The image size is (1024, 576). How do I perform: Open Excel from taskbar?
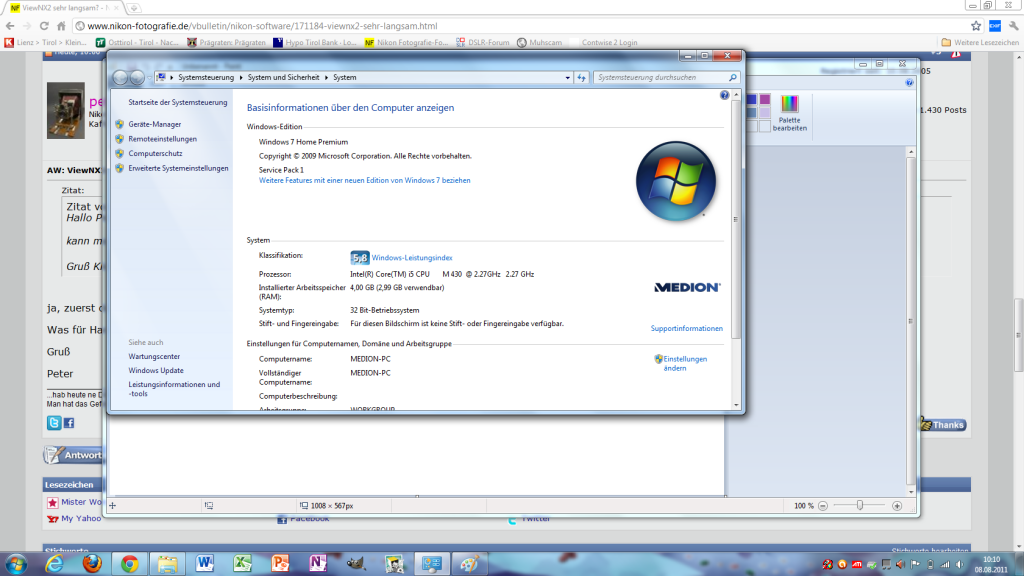(243, 564)
